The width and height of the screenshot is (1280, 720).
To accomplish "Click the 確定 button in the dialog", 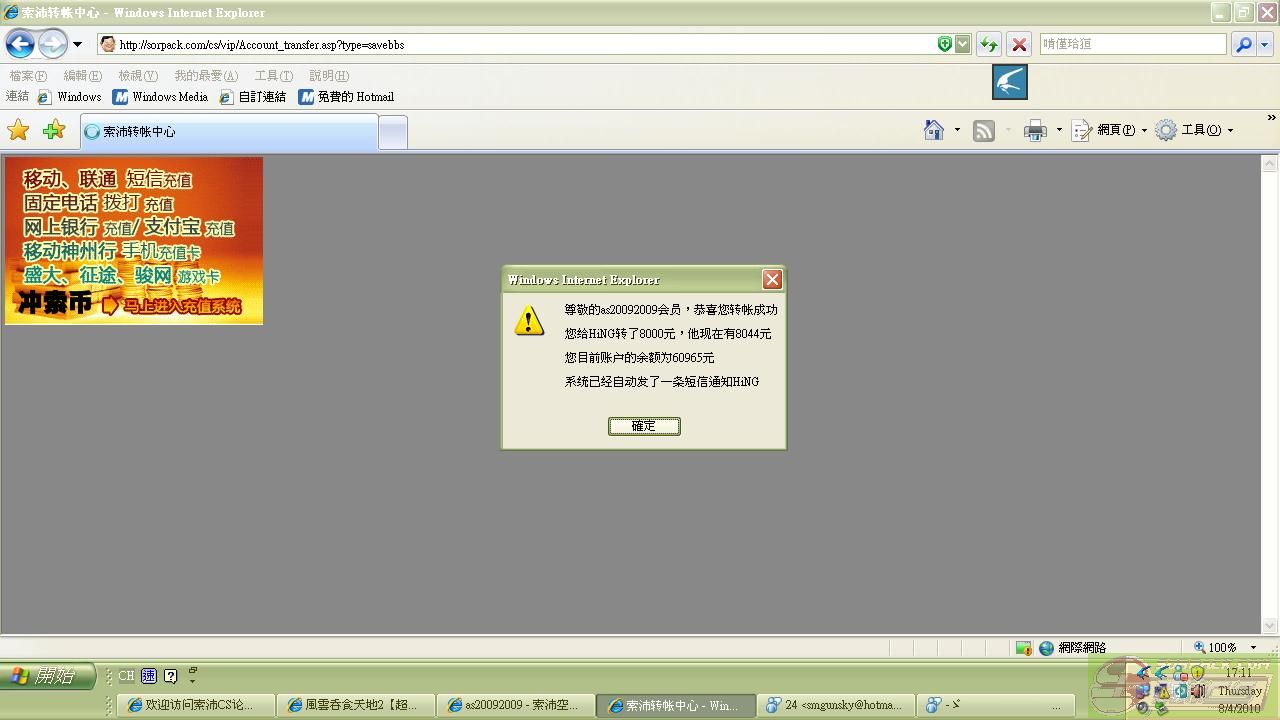I will coord(644,426).
